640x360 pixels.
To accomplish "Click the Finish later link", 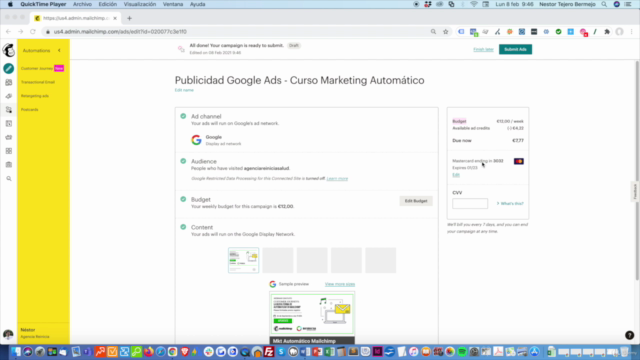I will pyautogui.click(x=483, y=49).
